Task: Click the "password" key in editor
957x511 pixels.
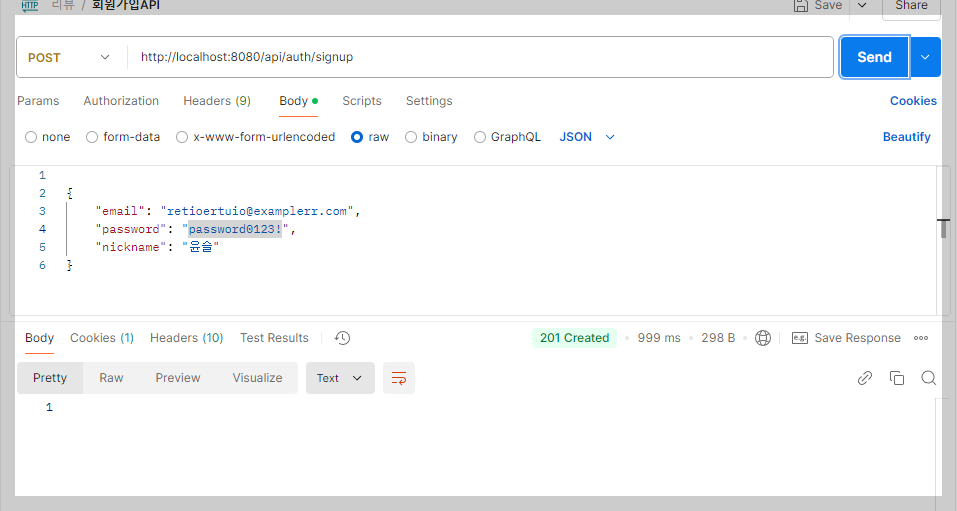Action: [x=131, y=229]
